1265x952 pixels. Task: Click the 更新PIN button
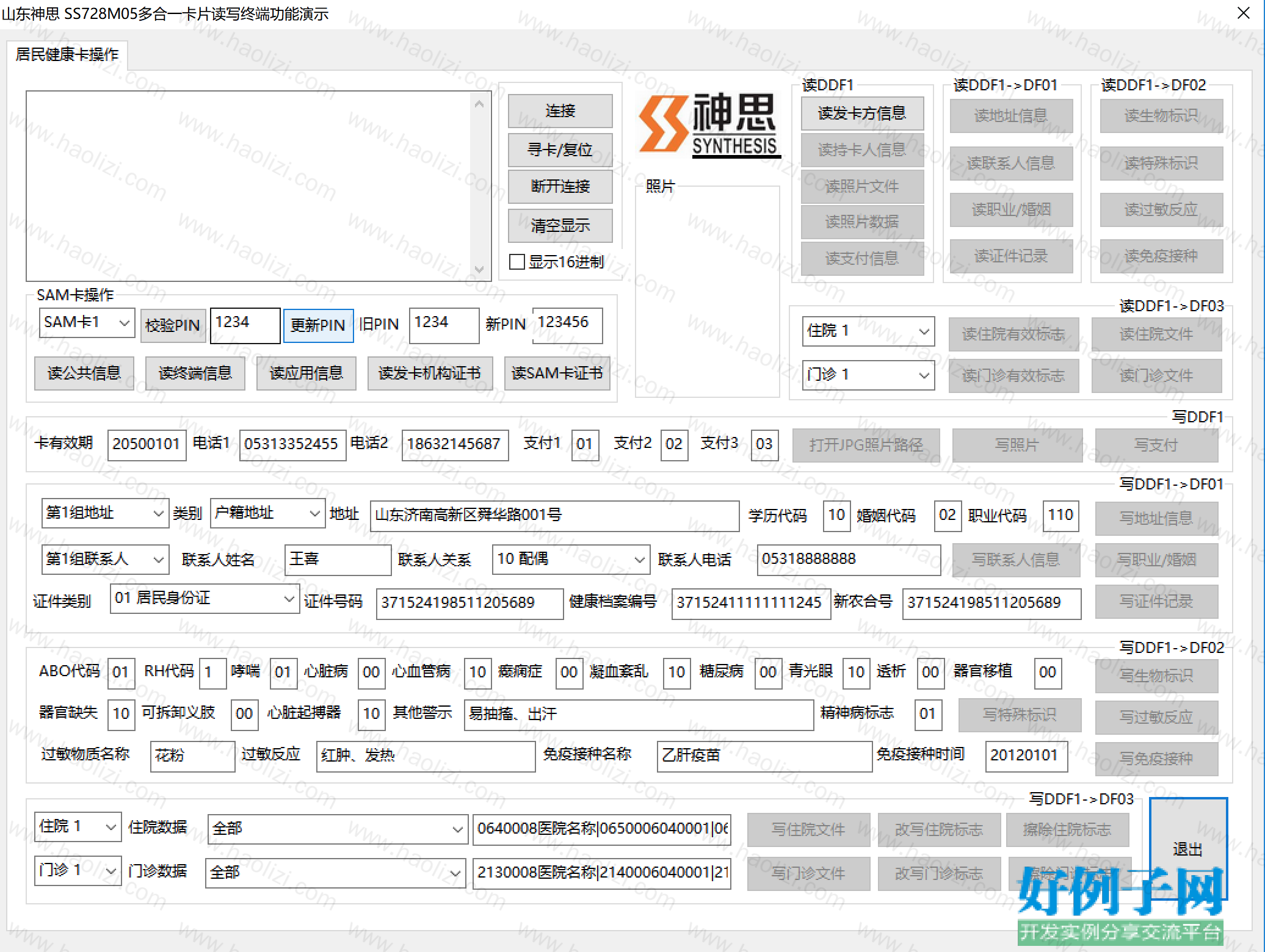point(318,326)
